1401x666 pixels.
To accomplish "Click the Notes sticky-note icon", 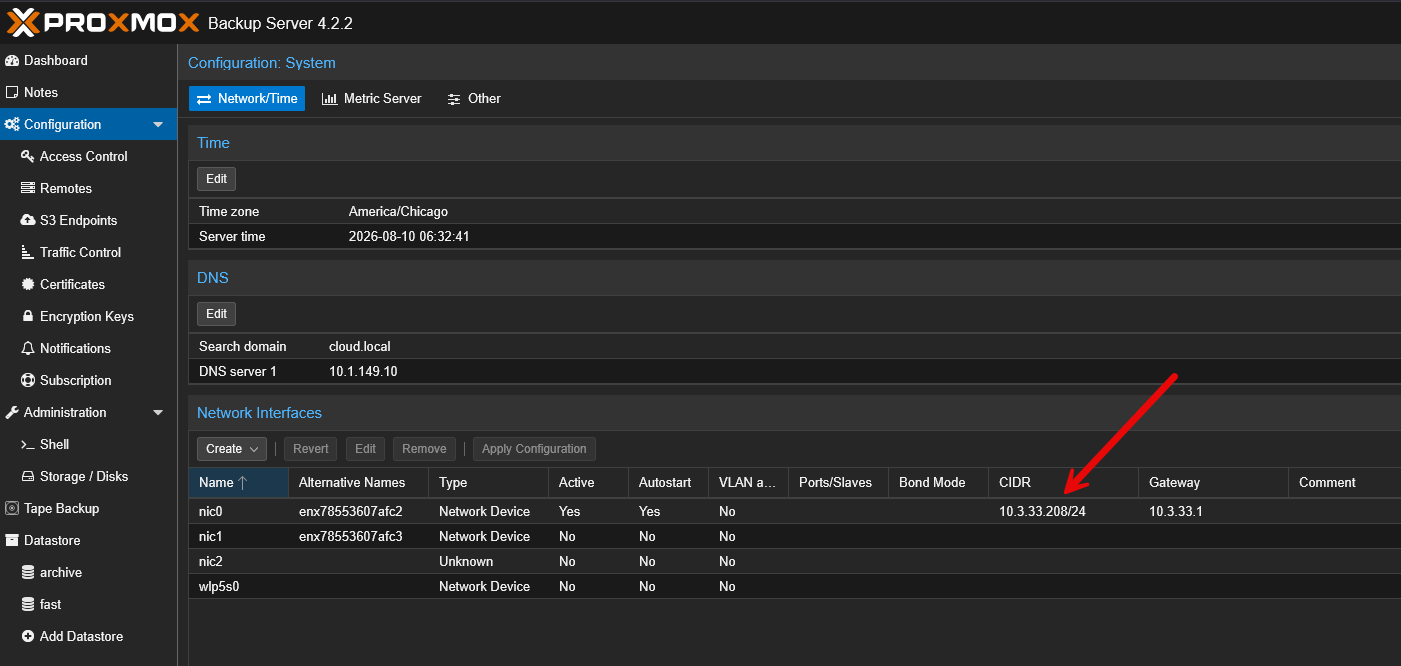I will pyautogui.click(x=12, y=92).
